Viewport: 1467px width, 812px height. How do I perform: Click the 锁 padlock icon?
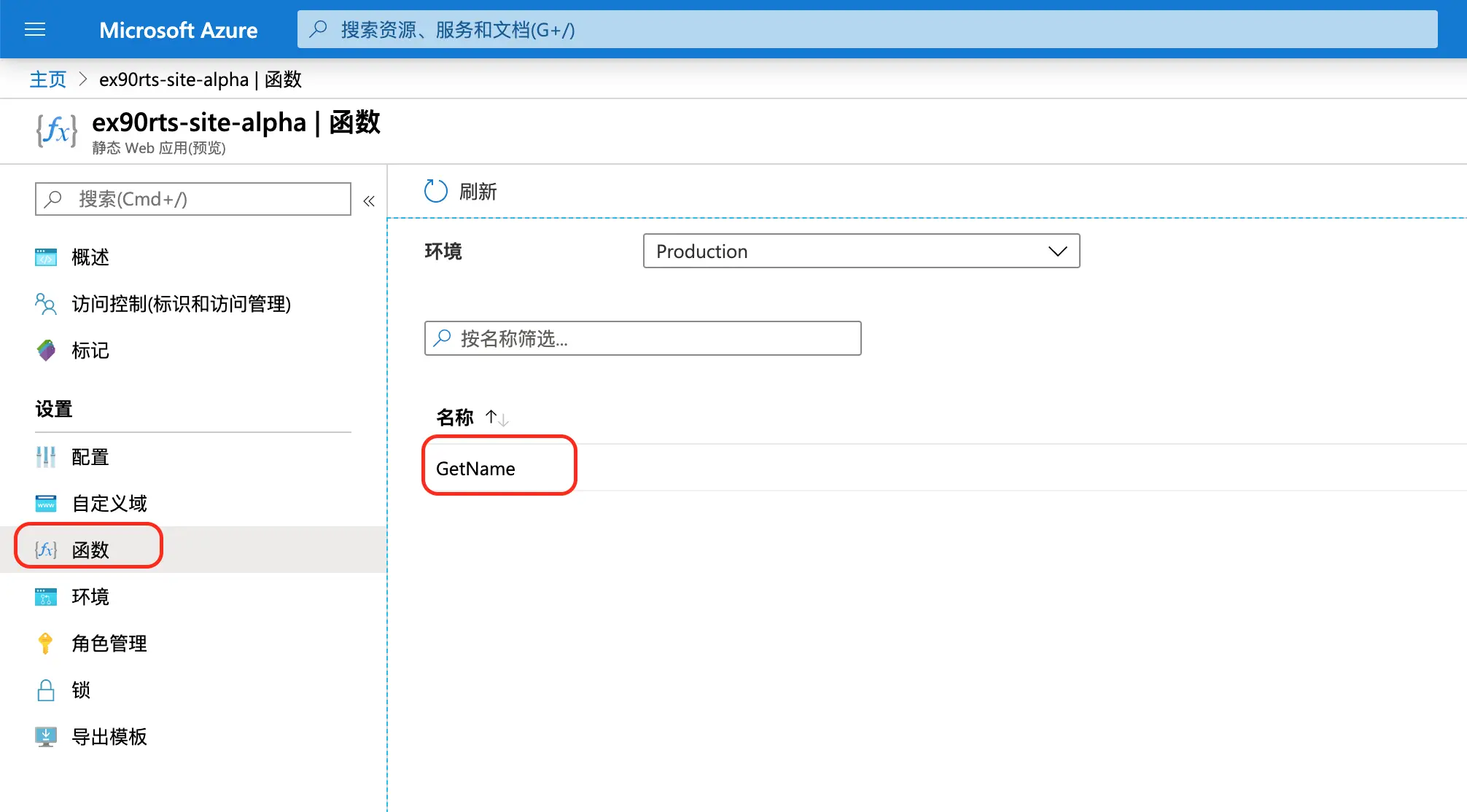46,690
